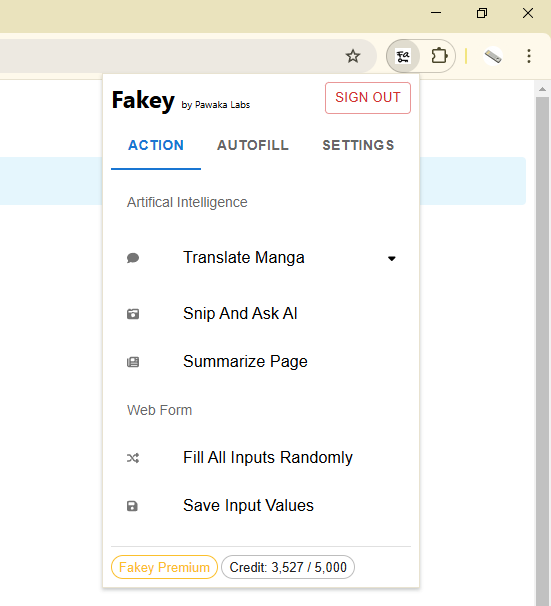The height and width of the screenshot is (606, 551).
Task: Click the page scrollbar up arrow
Action: point(542,89)
